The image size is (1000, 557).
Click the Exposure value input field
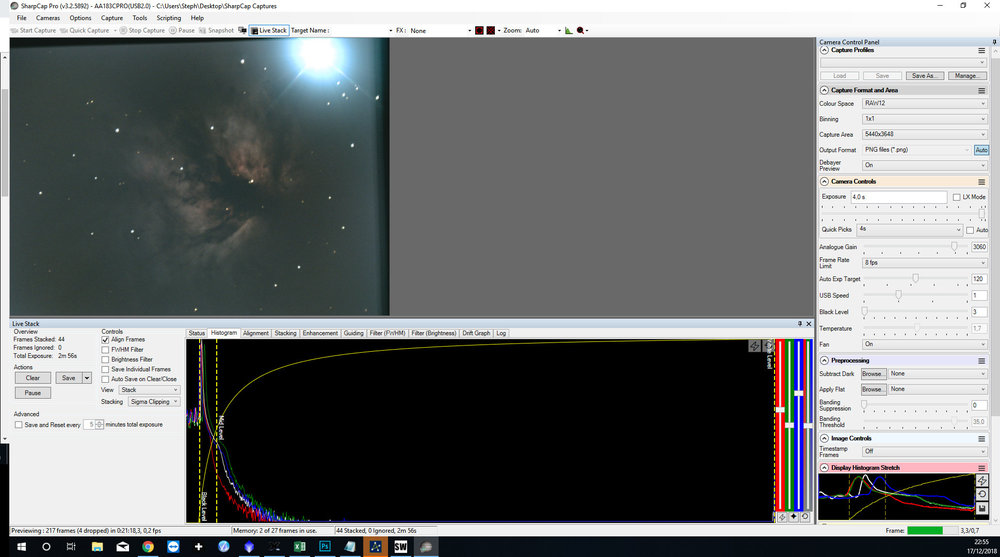point(899,197)
